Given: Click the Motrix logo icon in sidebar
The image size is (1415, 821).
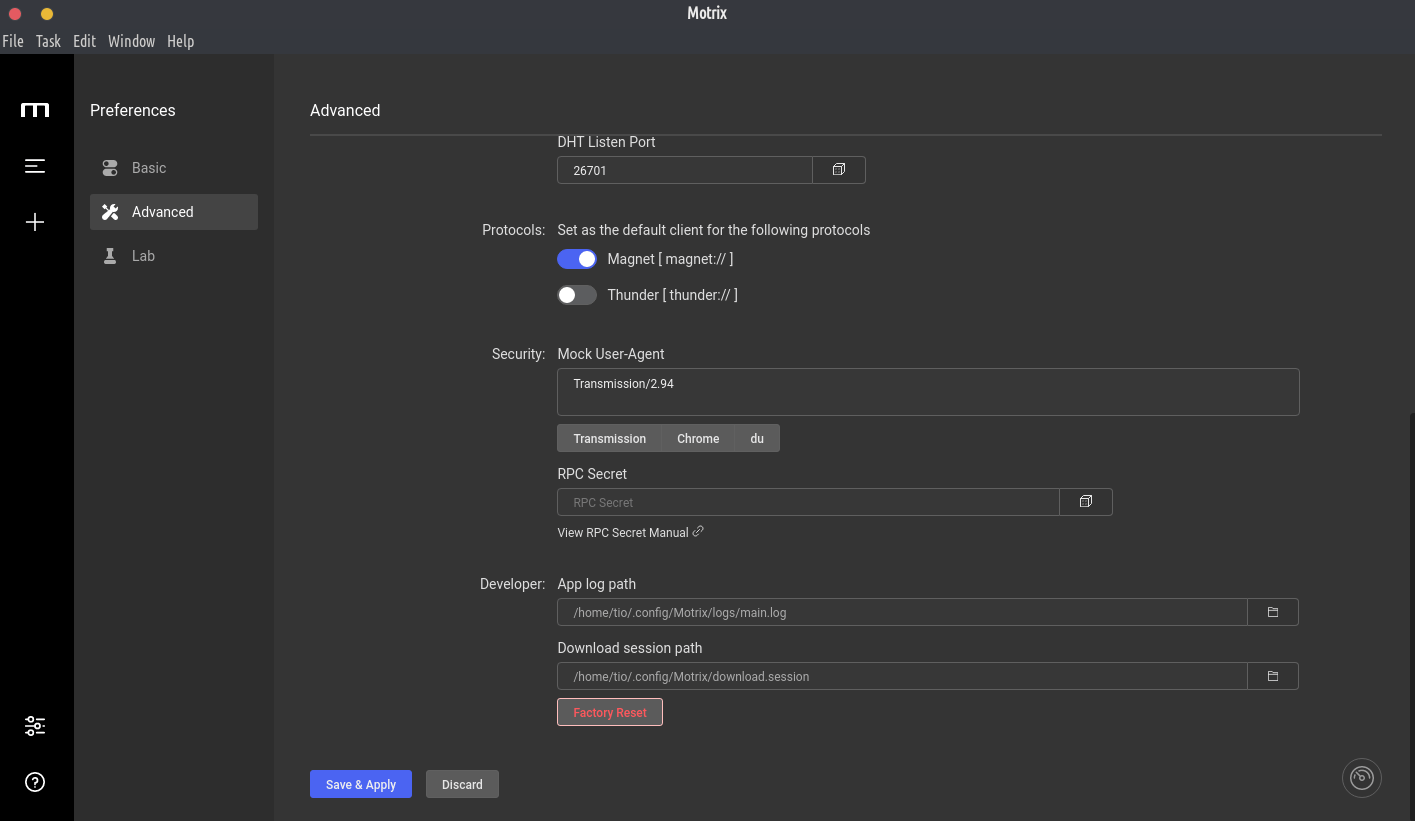Looking at the screenshot, I should (x=35, y=110).
